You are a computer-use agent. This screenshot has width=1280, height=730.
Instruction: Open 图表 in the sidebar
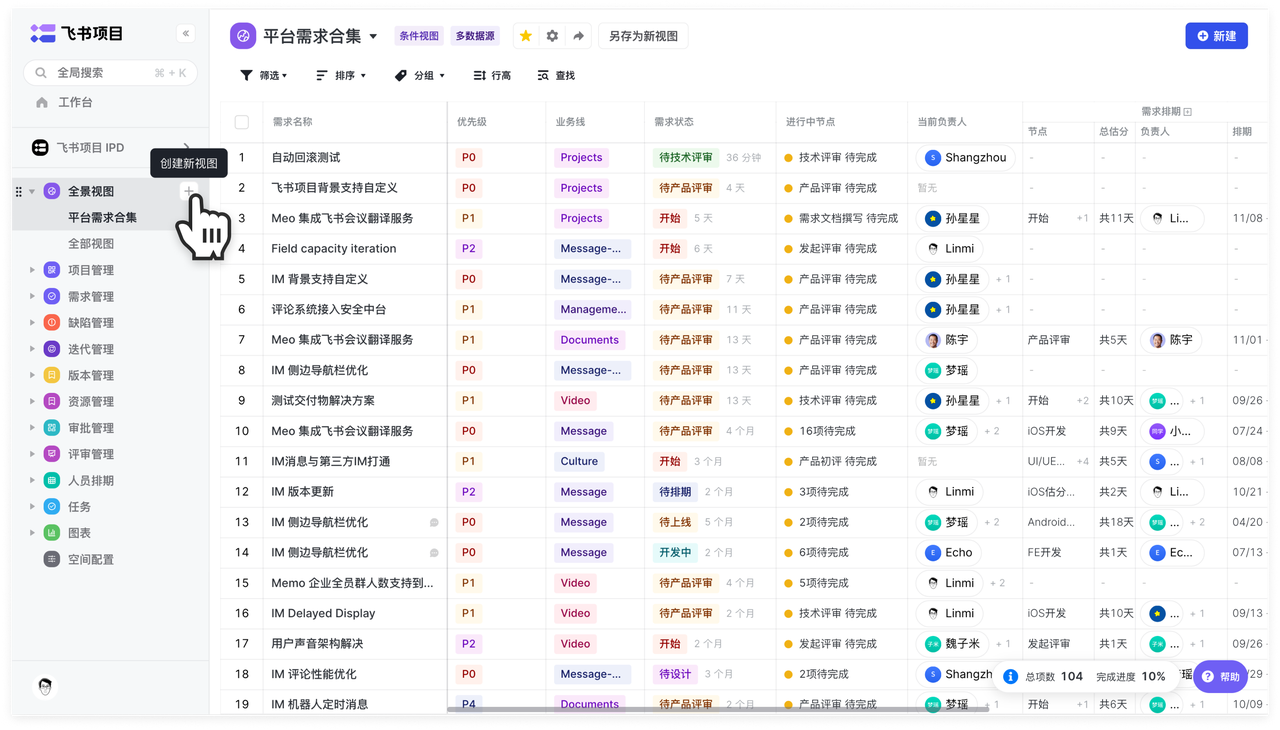click(80, 533)
